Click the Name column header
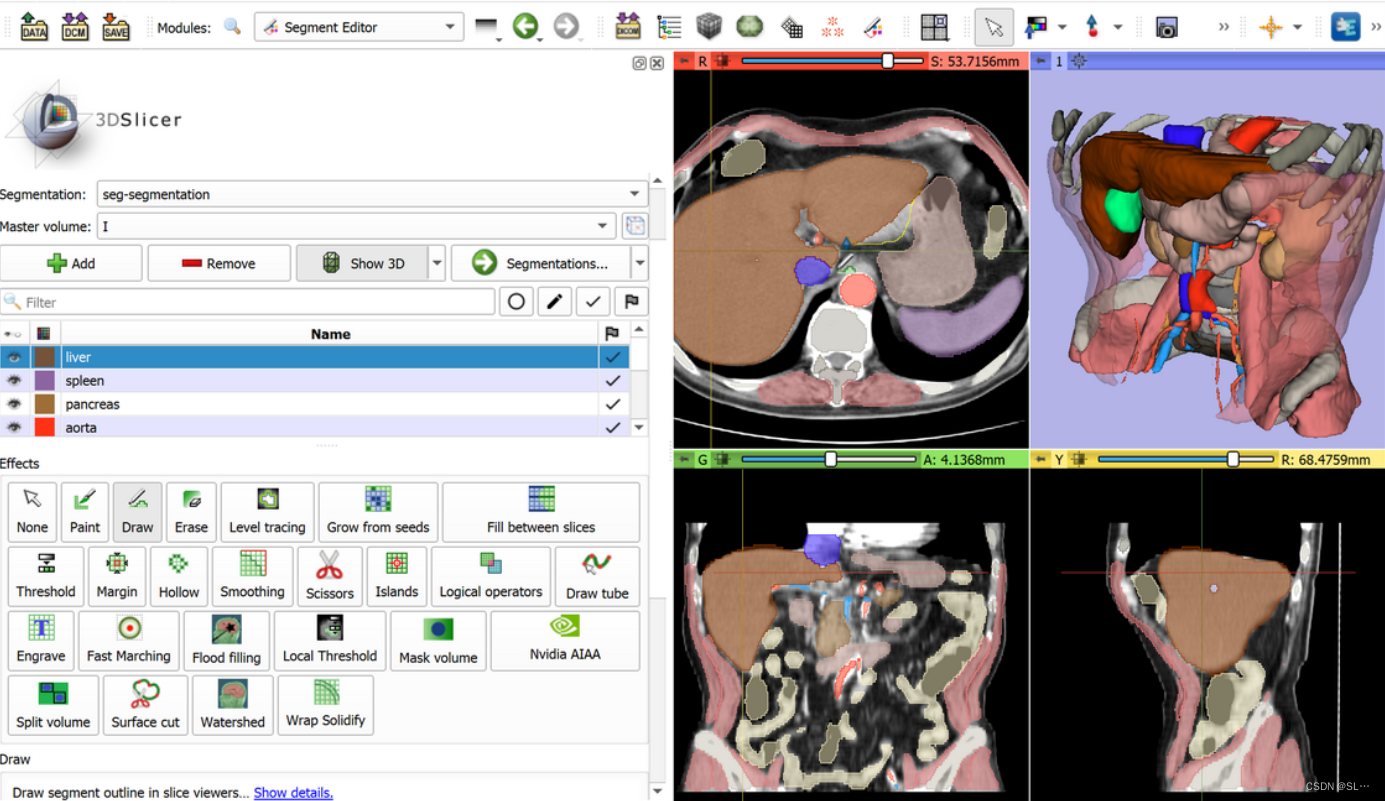This screenshot has width=1385, height=801. [x=330, y=333]
